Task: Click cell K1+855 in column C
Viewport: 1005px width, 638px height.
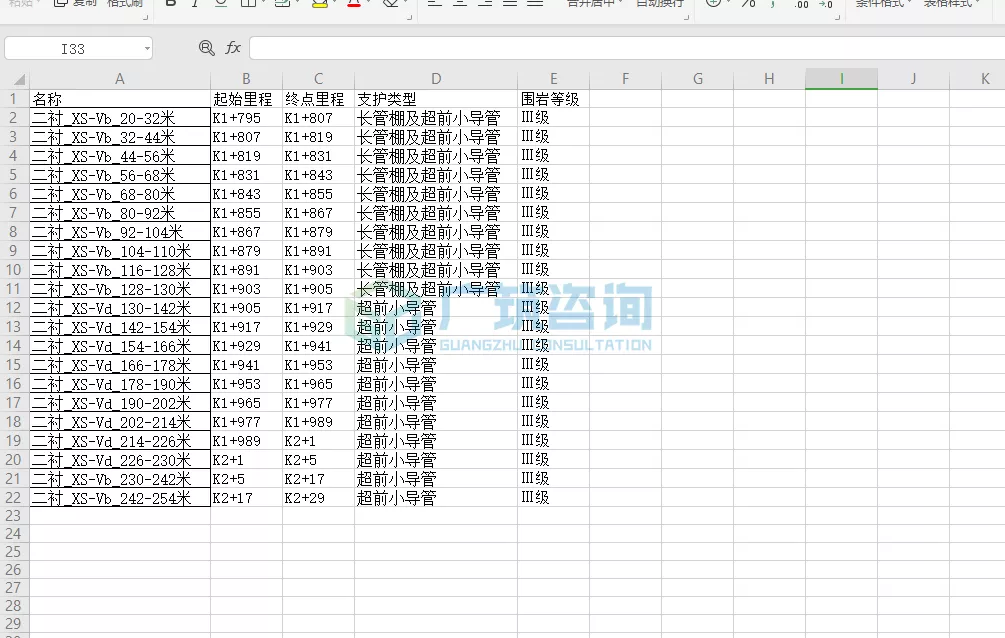Action: [x=319, y=194]
